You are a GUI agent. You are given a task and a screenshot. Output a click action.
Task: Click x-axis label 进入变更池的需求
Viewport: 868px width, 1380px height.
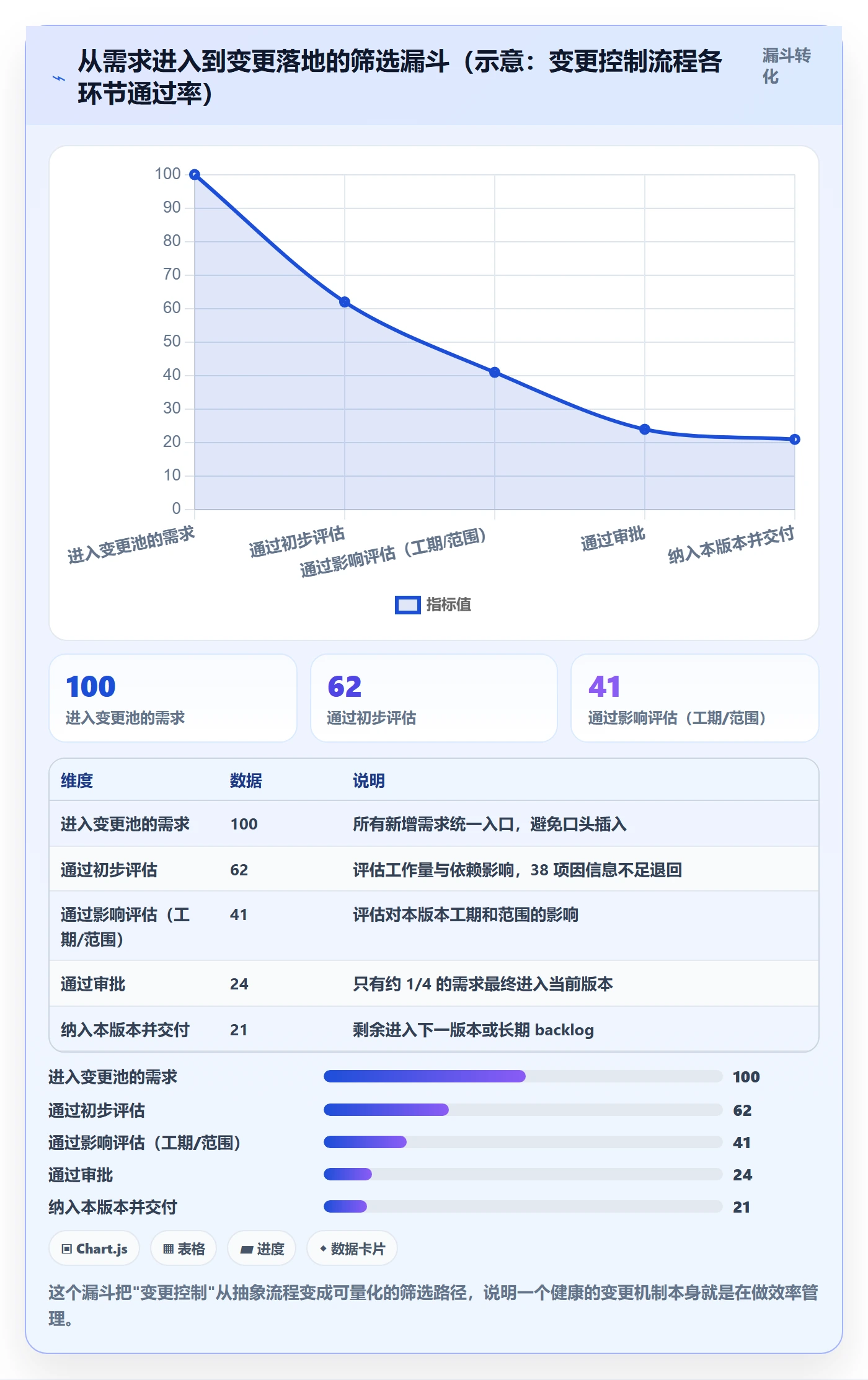131,545
